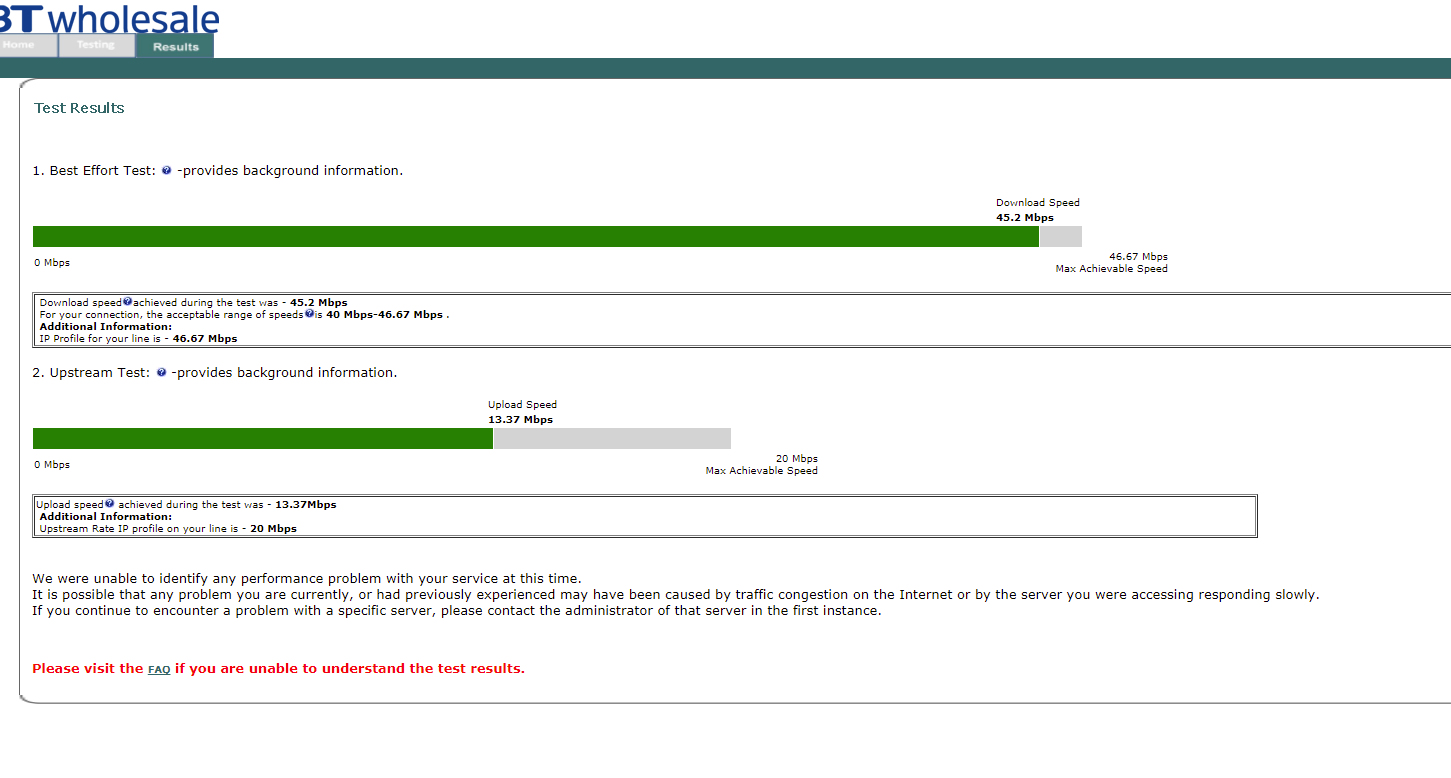Viewport: 1451px width, 778px height.
Task: Click the 'unable to identify any performance problem' message
Action: click(306, 579)
